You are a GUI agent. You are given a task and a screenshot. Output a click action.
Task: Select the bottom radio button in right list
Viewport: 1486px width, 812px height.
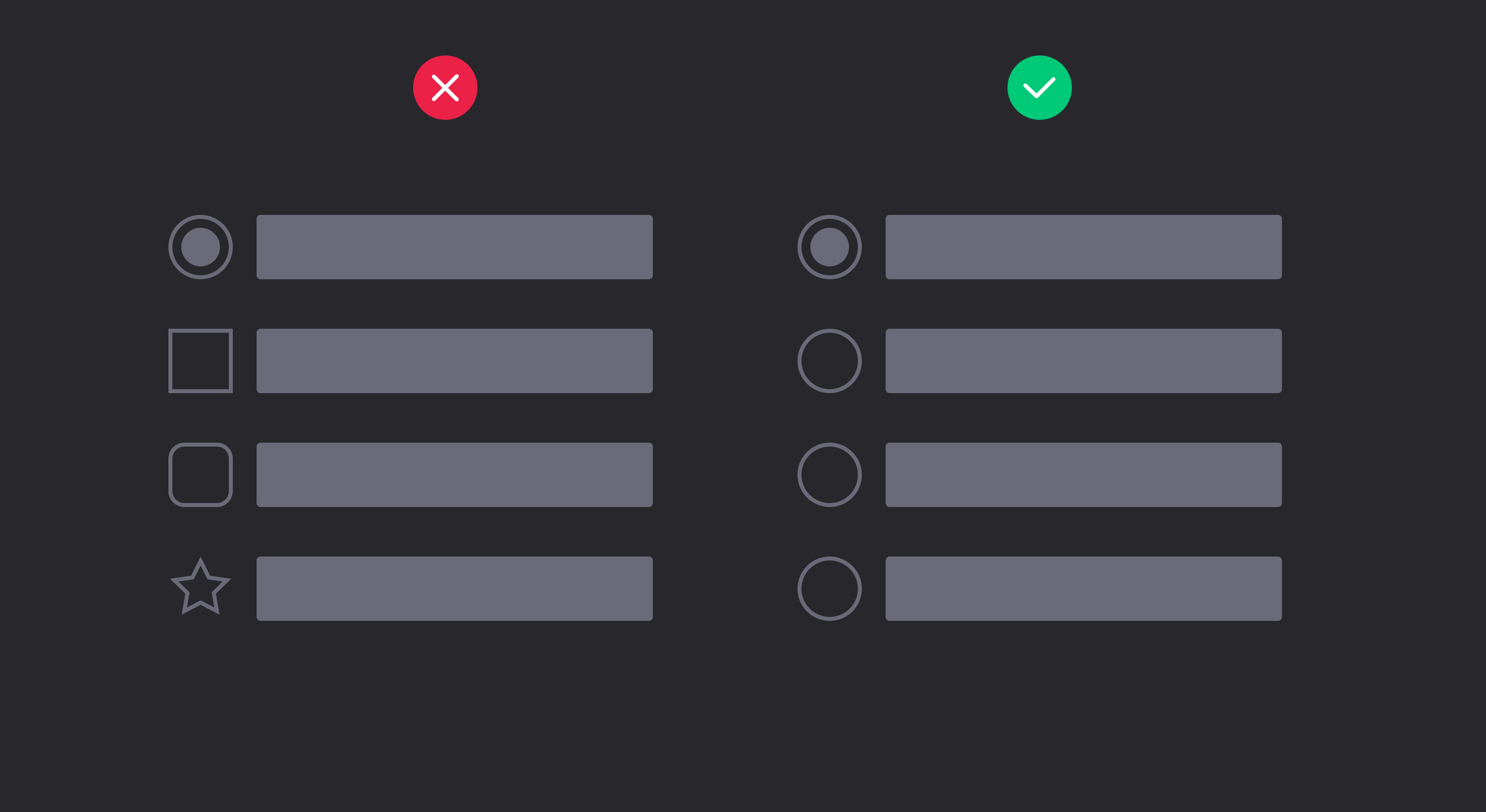tap(829, 588)
